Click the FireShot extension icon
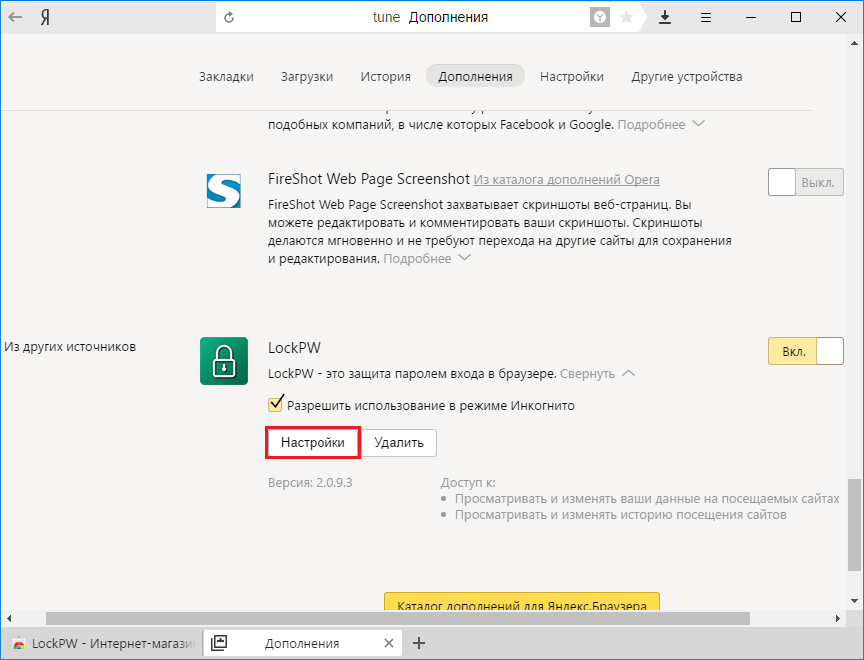The height and width of the screenshot is (660, 864). click(x=224, y=191)
